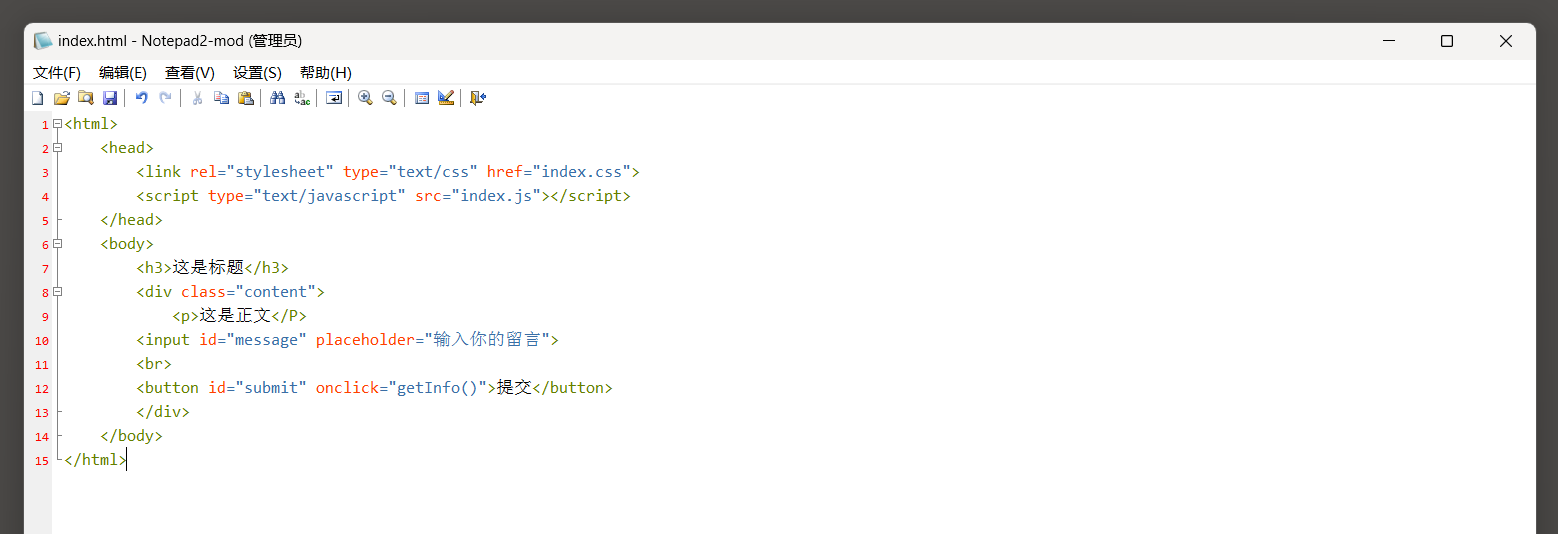The width and height of the screenshot is (1558, 534).
Task: Open the Replace text icon
Action: click(x=302, y=98)
